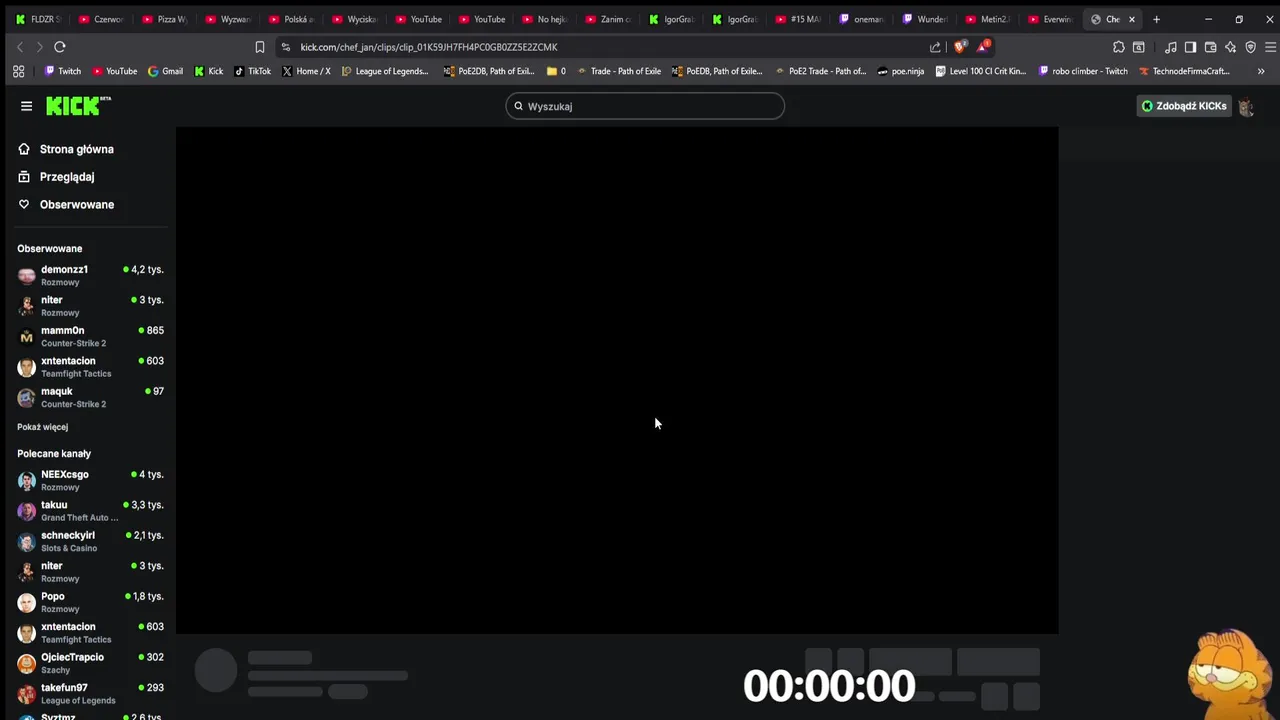The height and width of the screenshot is (720, 1280).
Task: Close the active Che tab
Action: pyautogui.click(x=1132, y=19)
